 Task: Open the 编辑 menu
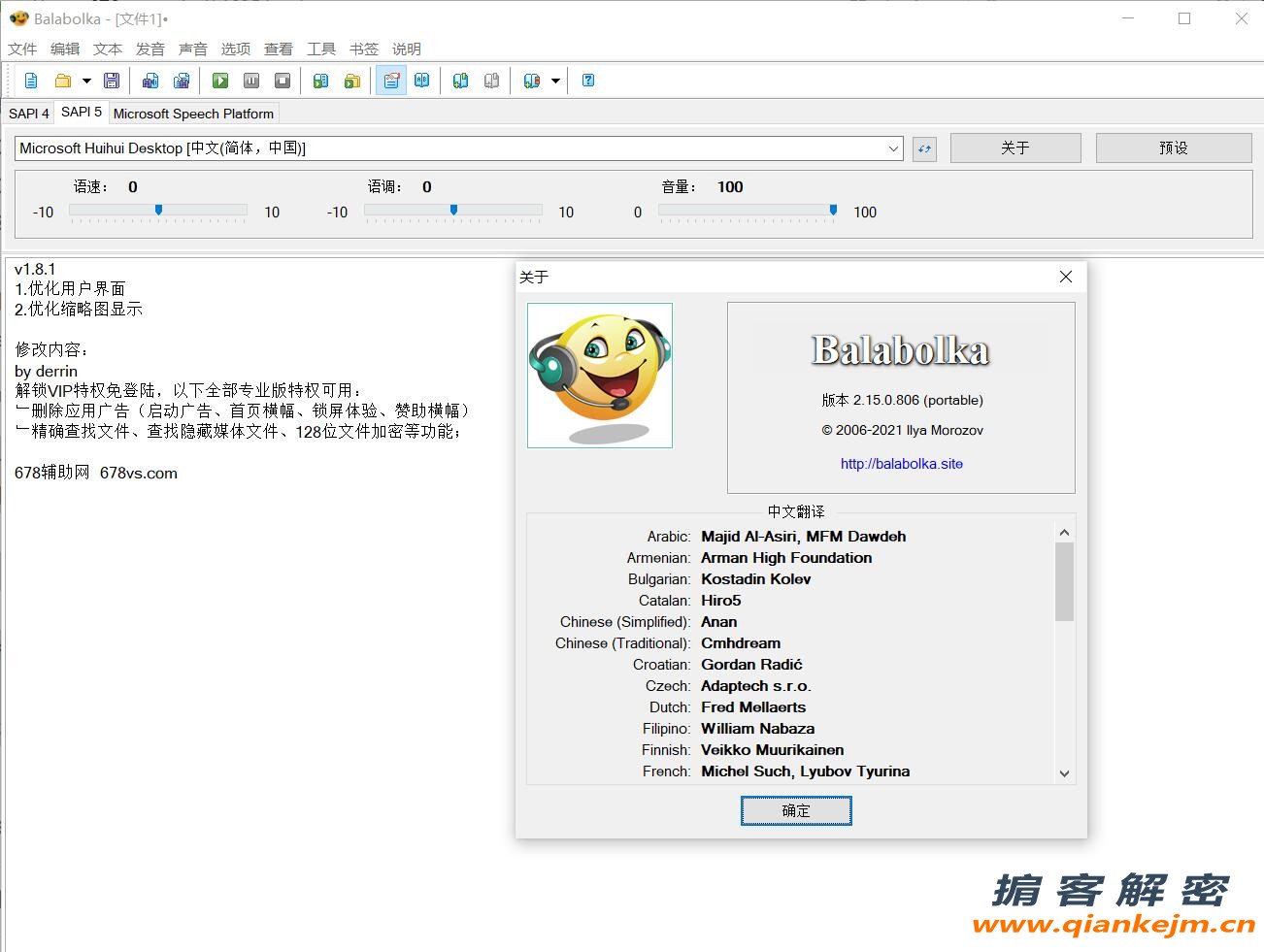coord(65,49)
